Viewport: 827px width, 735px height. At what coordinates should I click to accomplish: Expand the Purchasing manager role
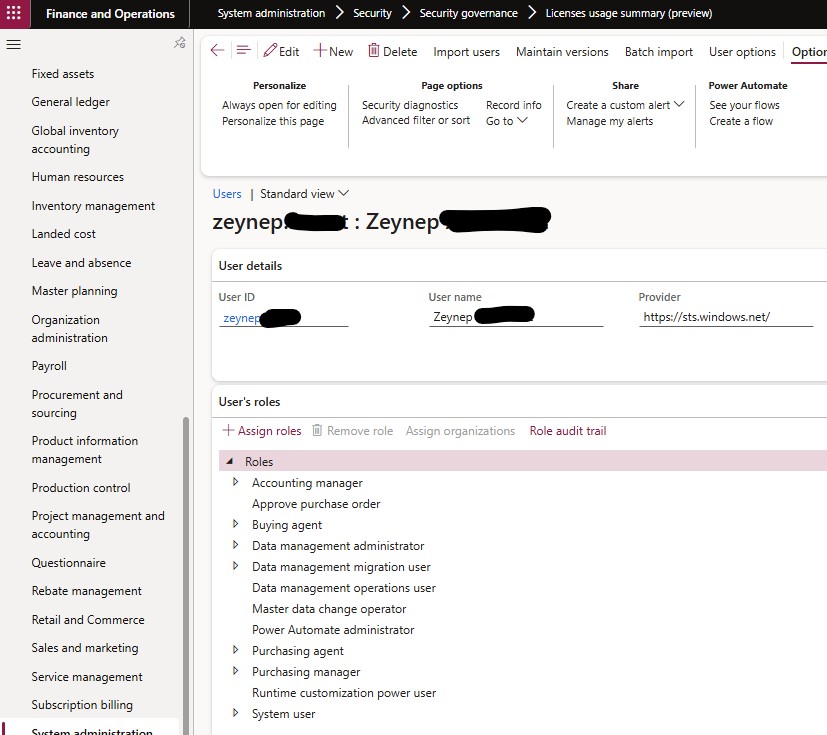pyautogui.click(x=235, y=671)
